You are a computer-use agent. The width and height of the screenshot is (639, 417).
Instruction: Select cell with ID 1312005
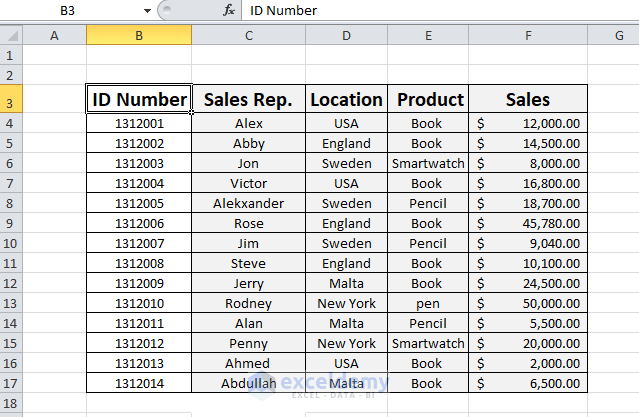click(x=139, y=203)
